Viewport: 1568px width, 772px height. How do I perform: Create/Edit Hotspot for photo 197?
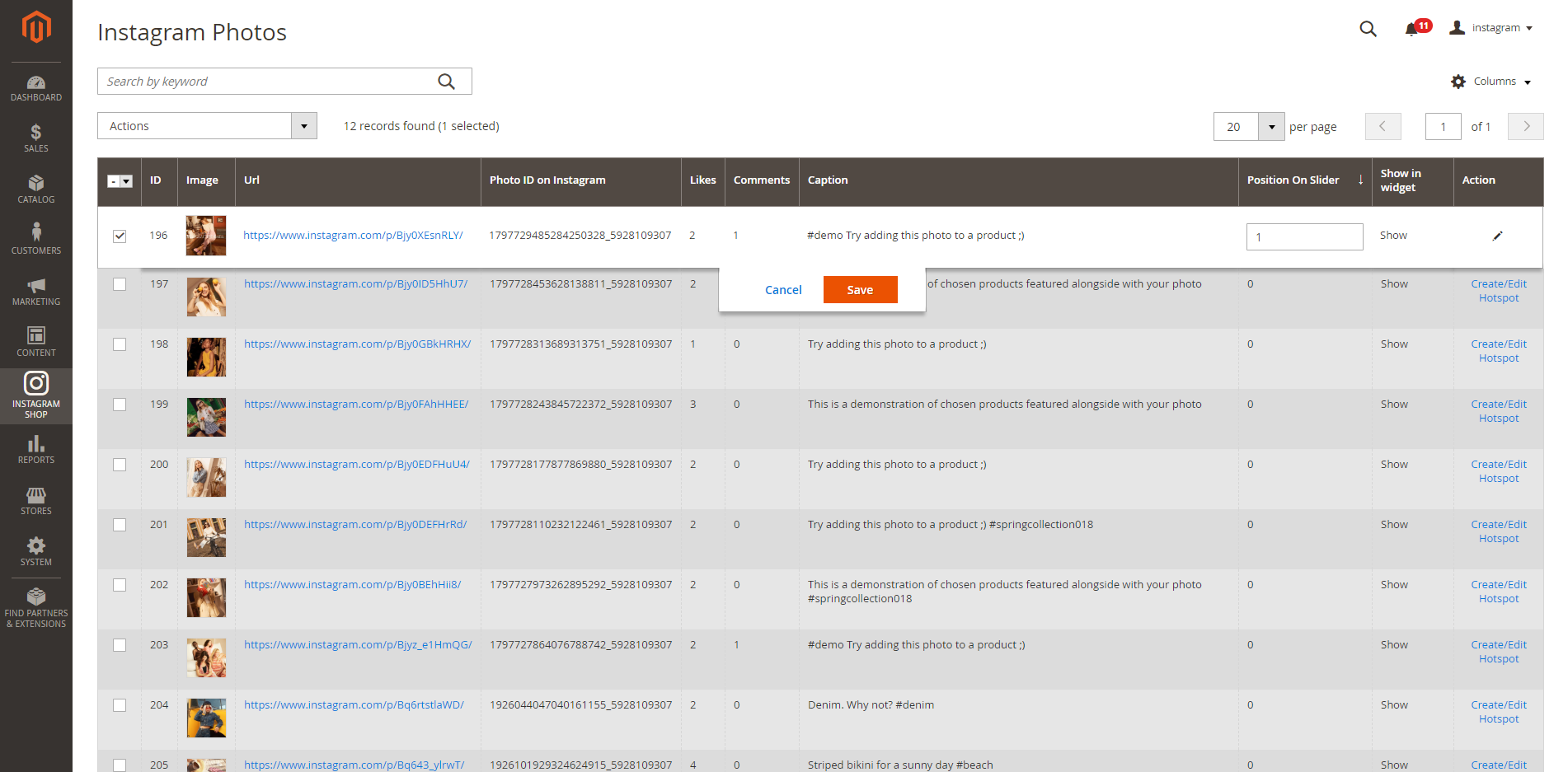[1498, 291]
